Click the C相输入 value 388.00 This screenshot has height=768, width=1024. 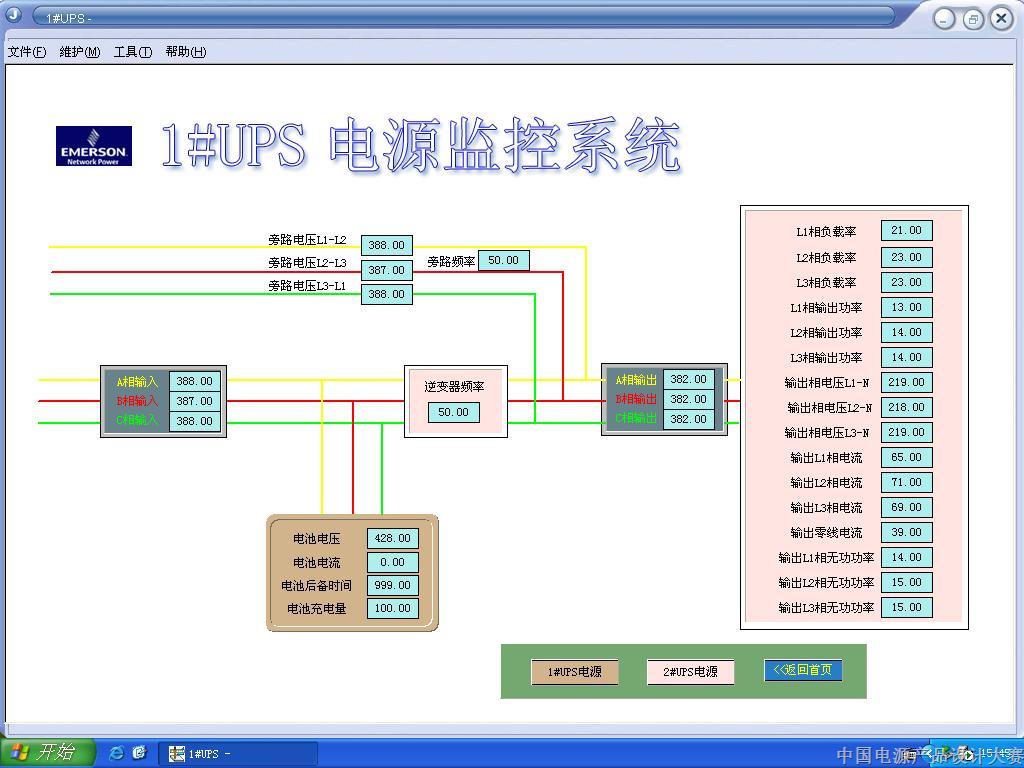click(195, 421)
